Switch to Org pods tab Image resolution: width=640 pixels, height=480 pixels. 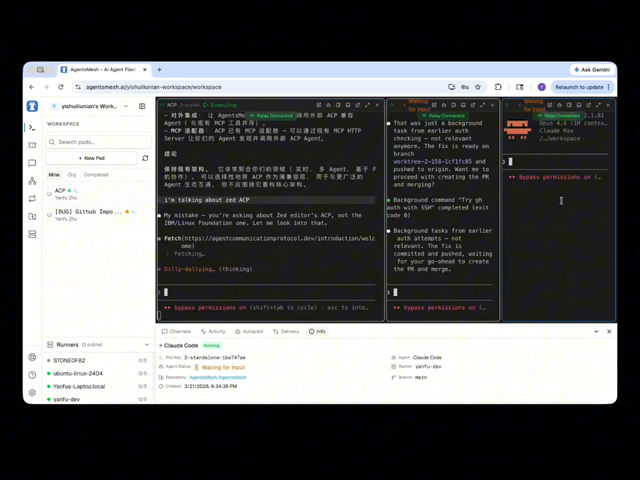[72, 175]
